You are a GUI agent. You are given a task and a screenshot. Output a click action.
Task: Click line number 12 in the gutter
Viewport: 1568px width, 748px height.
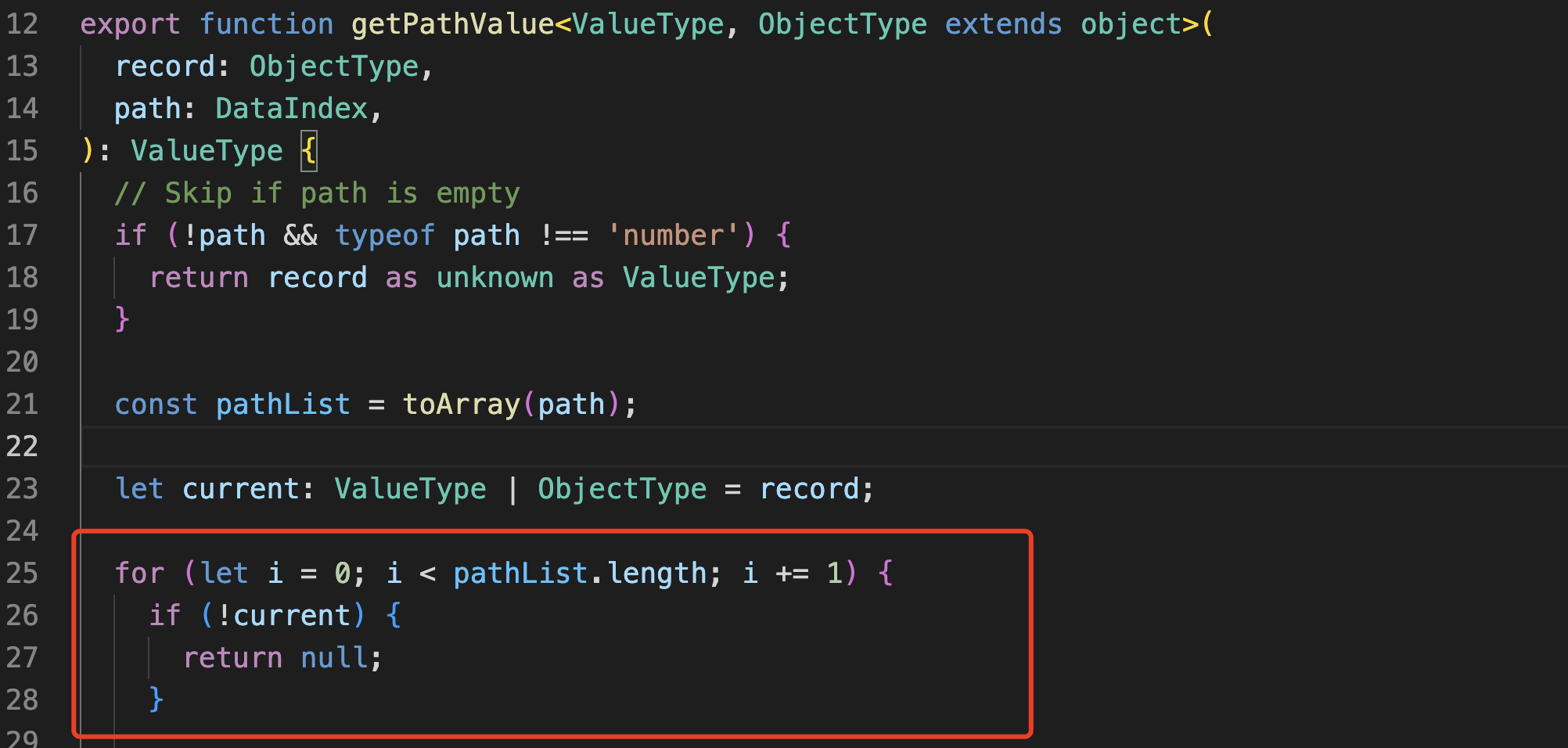pyautogui.click(x=23, y=23)
